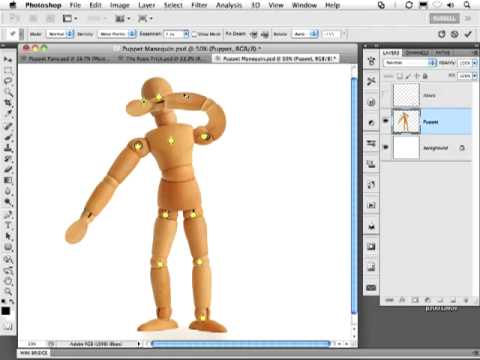This screenshot has height=360, width=480.
Task: Open the Expansion value dropdown arrow
Action: [186, 34]
